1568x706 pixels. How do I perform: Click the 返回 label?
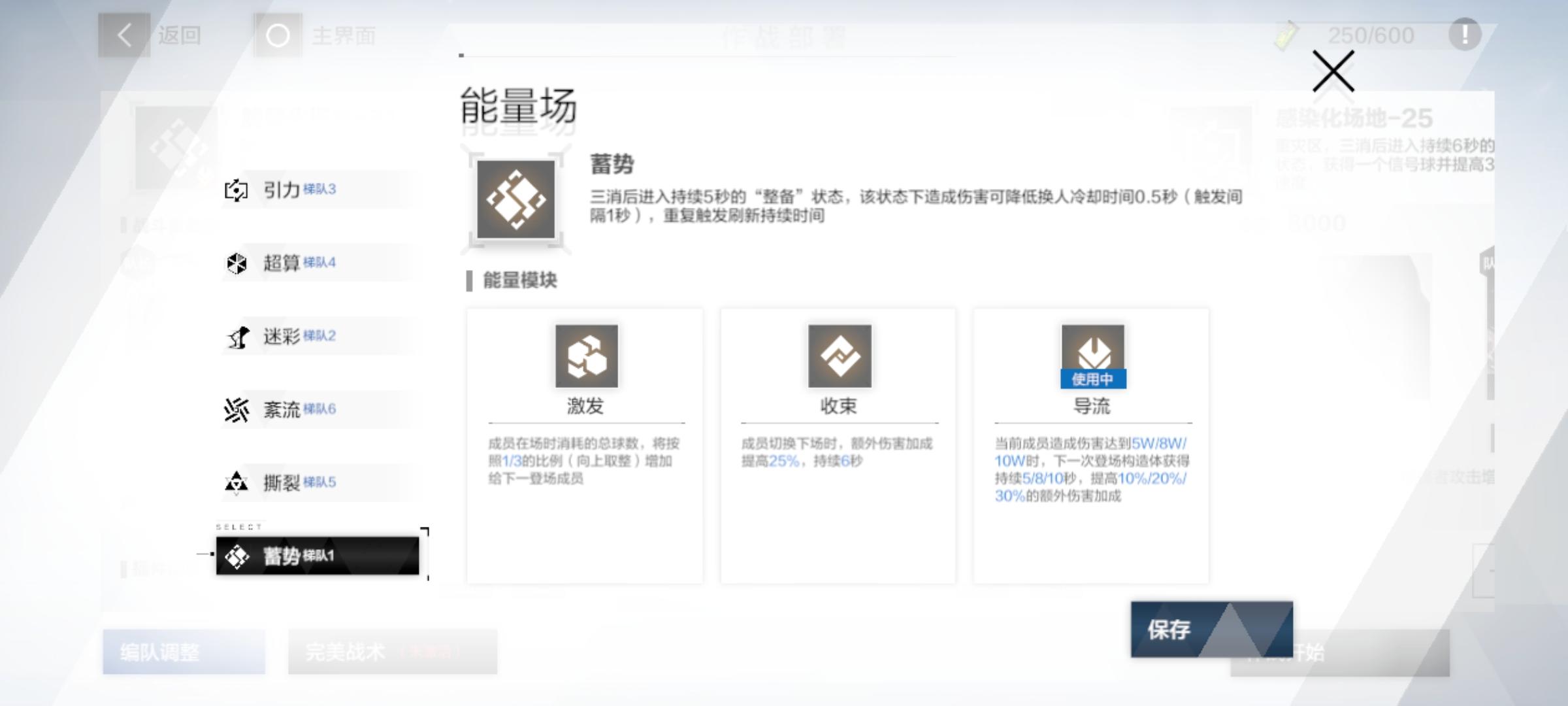[179, 35]
